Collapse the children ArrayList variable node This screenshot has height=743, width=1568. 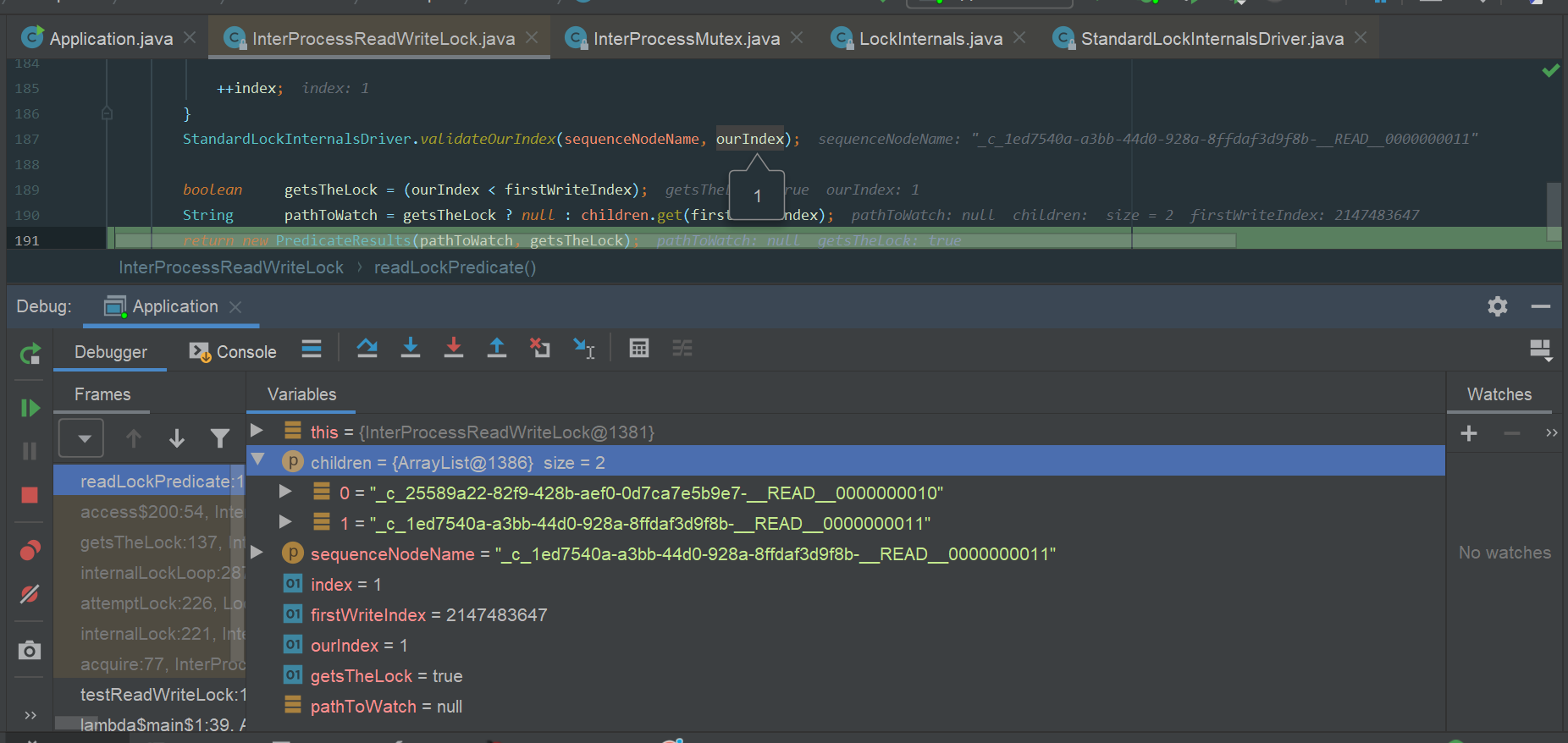click(x=258, y=460)
